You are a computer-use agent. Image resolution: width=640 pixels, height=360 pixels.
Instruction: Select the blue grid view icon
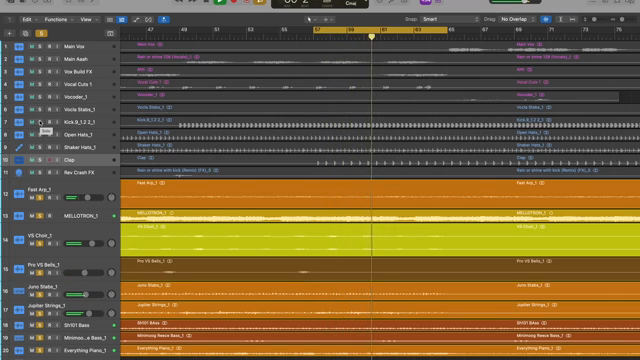click(122, 20)
